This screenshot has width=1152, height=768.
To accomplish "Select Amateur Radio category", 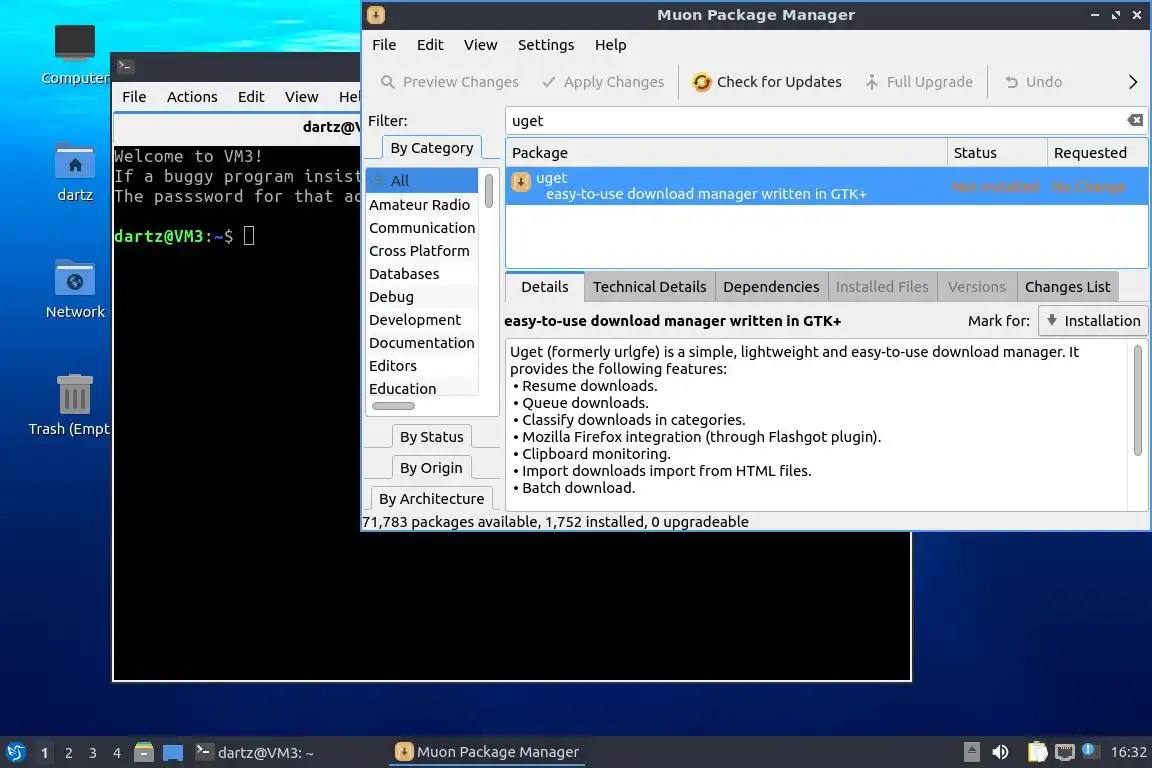I will pyautogui.click(x=422, y=204).
